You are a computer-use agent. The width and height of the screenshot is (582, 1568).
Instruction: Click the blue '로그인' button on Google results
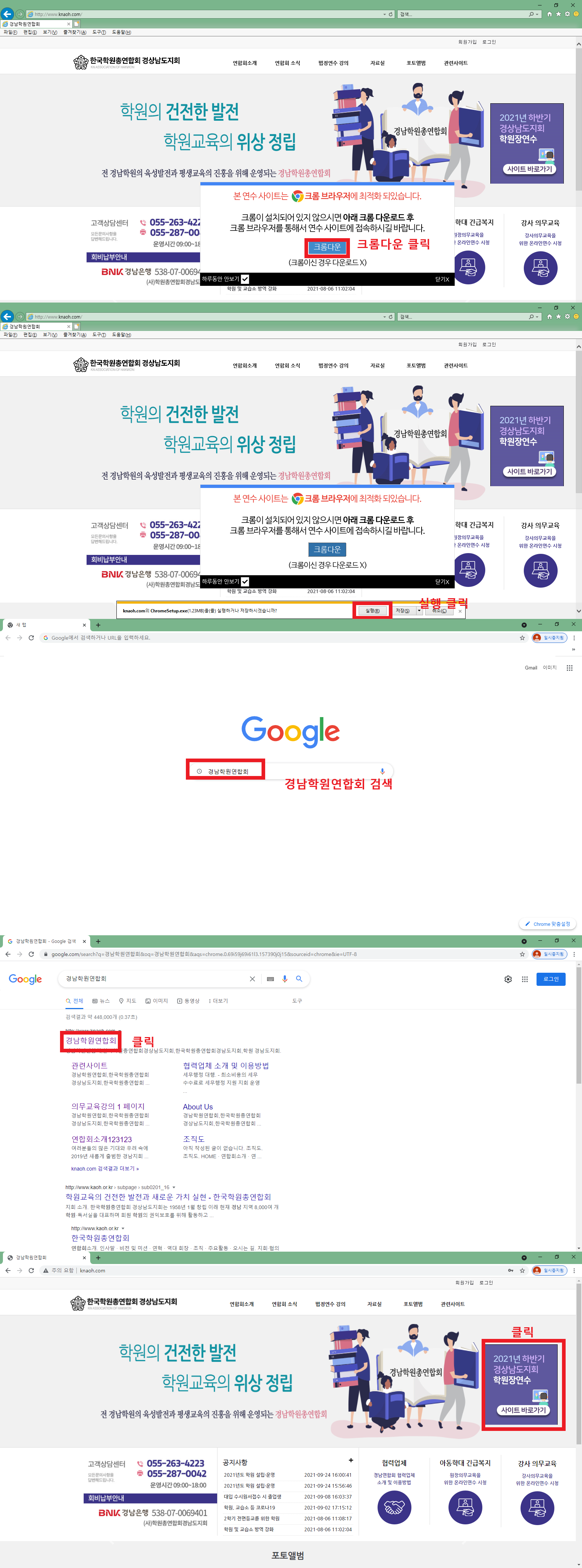(x=550, y=979)
